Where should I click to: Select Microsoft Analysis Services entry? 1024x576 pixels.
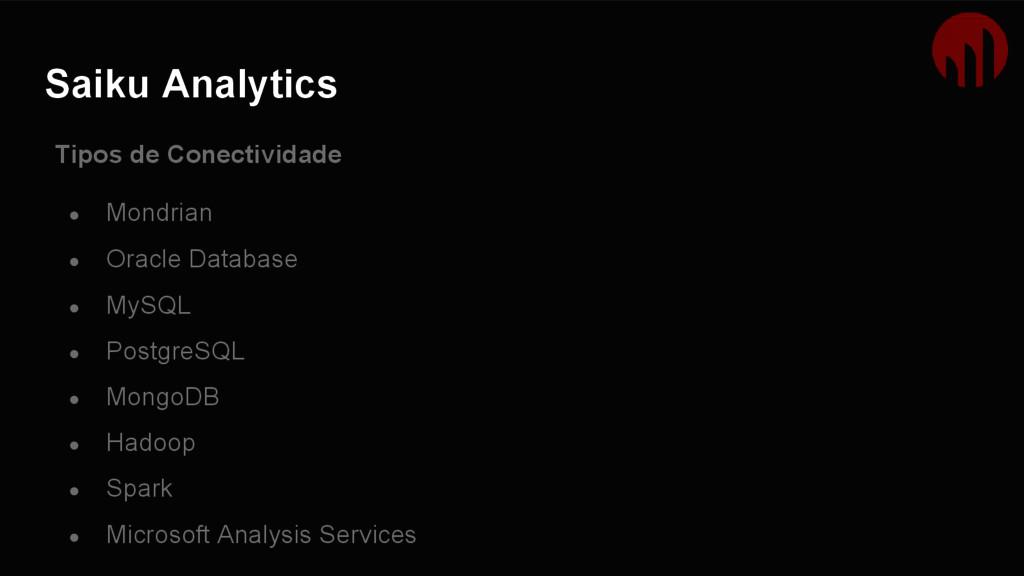point(261,535)
